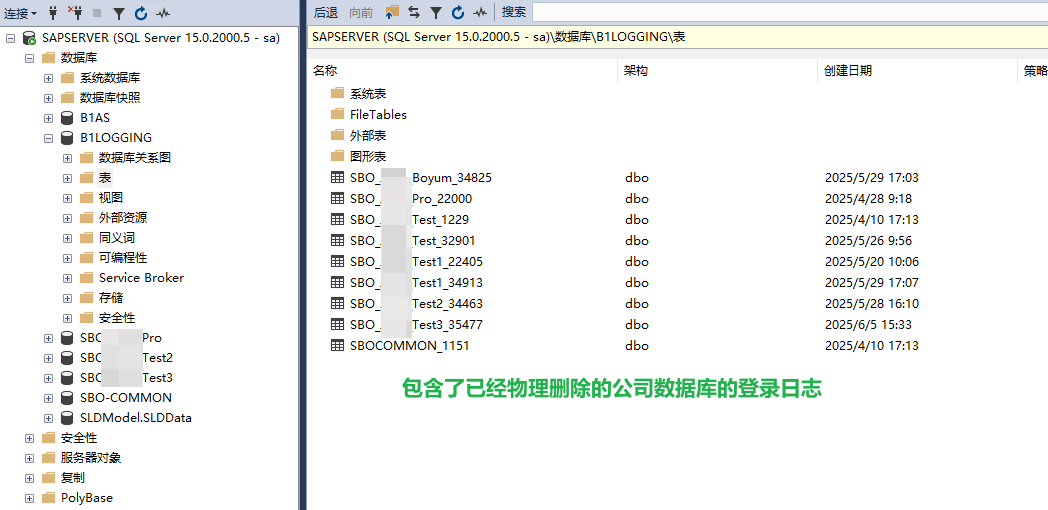Viewport: 1048px width, 510px height.
Task: Expand the 数据库快照 folder
Action: click(x=48, y=98)
